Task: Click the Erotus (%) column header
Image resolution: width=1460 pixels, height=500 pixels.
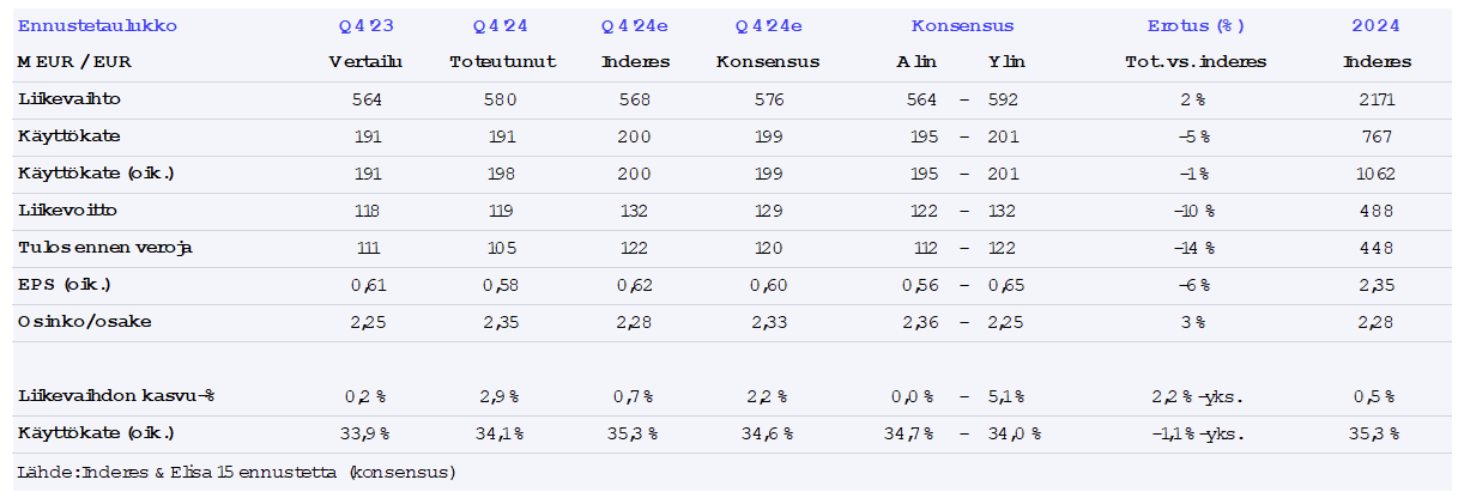Action: (1195, 26)
